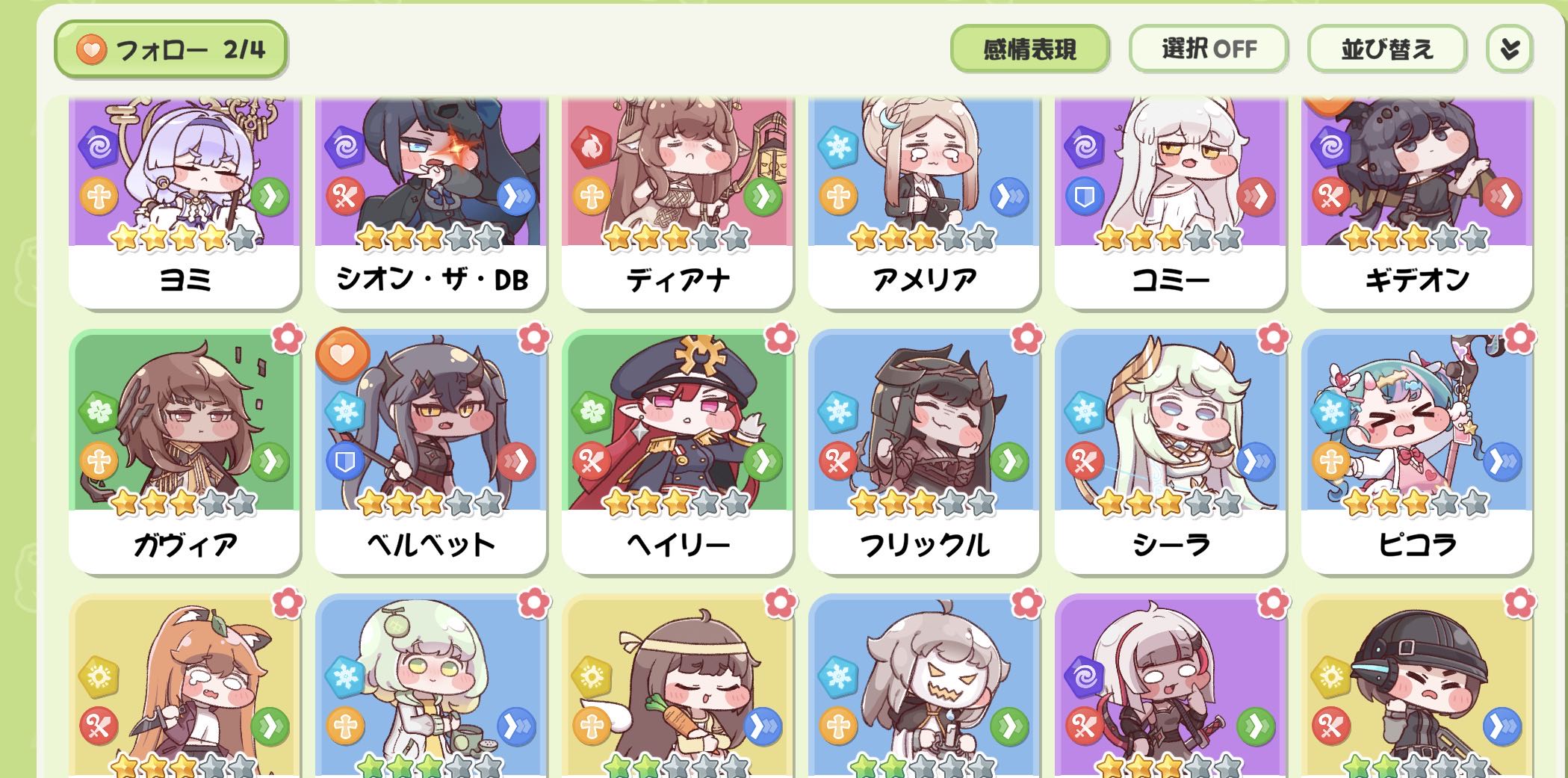Click the ヘイリー name label
1568x778 pixels.
(678, 545)
